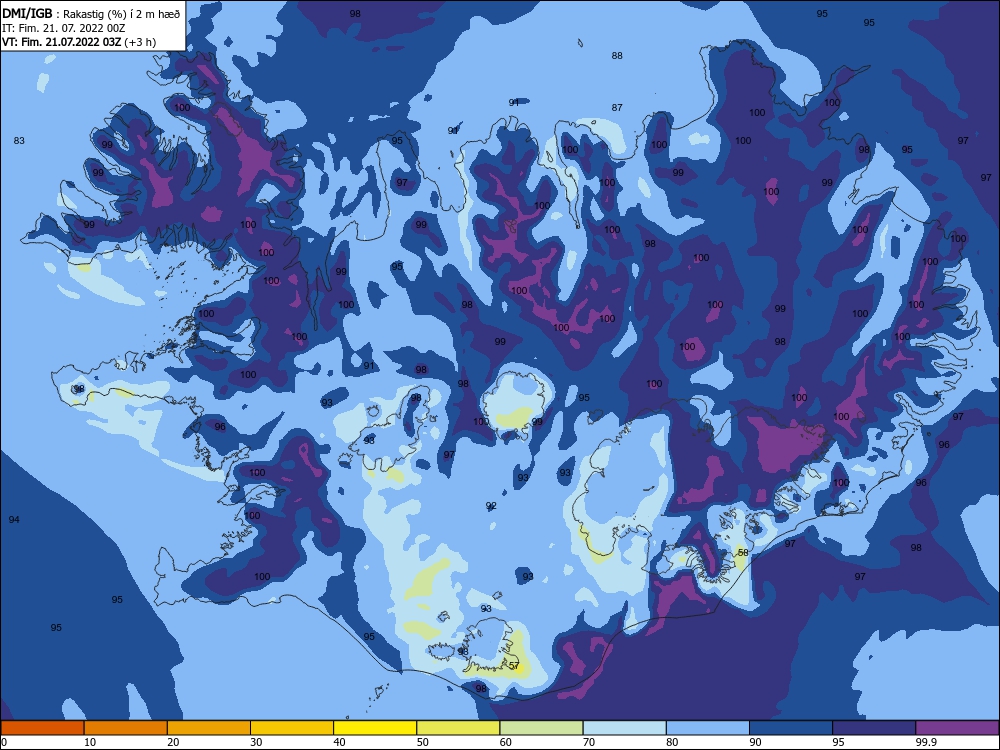Image resolution: width=1000 pixels, height=750 pixels.
Task: Click the '58' humidity value on the map
Action: click(742, 552)
